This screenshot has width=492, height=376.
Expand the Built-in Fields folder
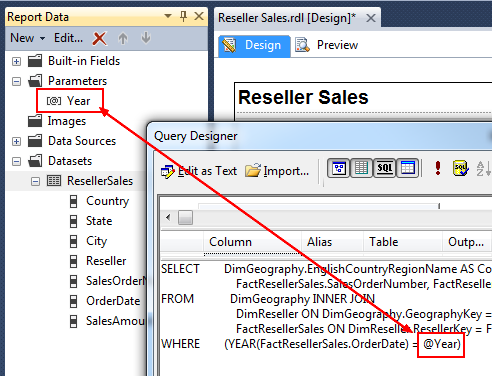pyautogui.click(x=16, y=61)
